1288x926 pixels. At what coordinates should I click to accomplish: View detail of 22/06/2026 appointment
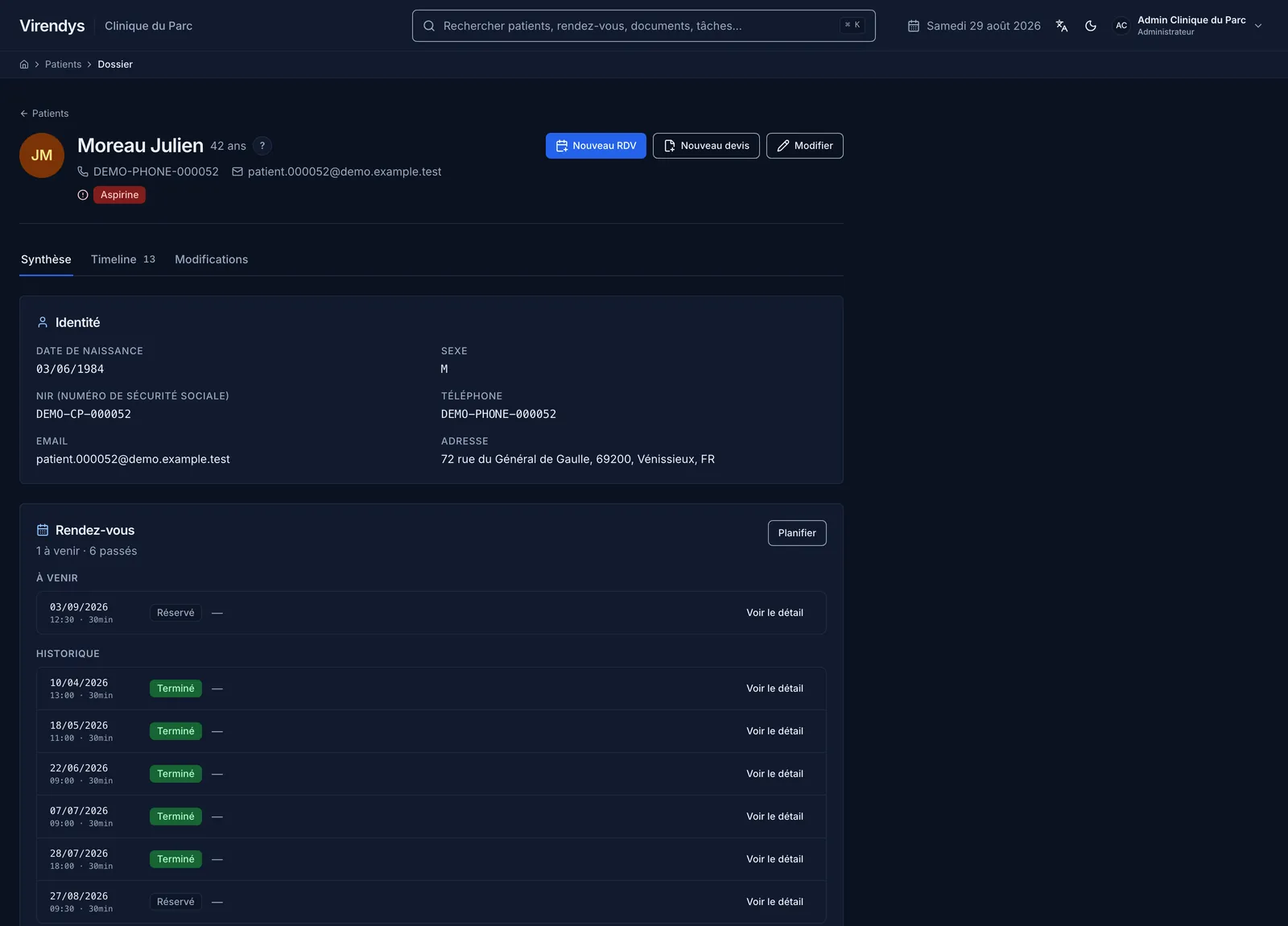774,774
